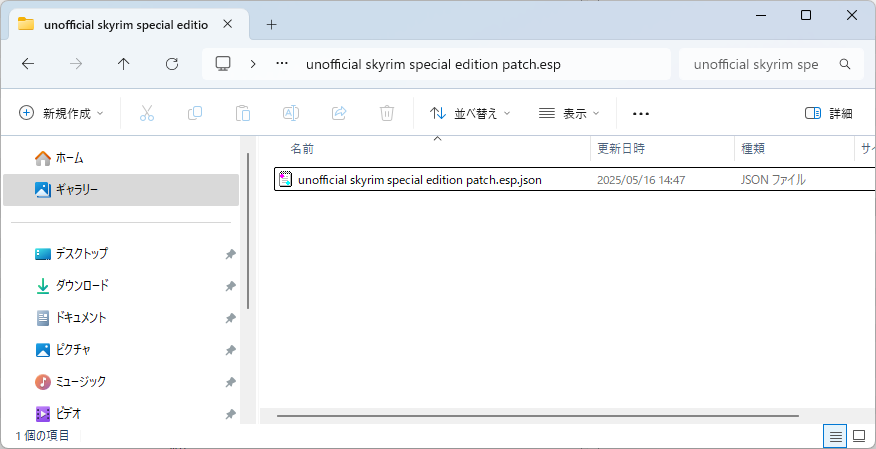Click the Delete trash icon

click(x=387, y=113)
